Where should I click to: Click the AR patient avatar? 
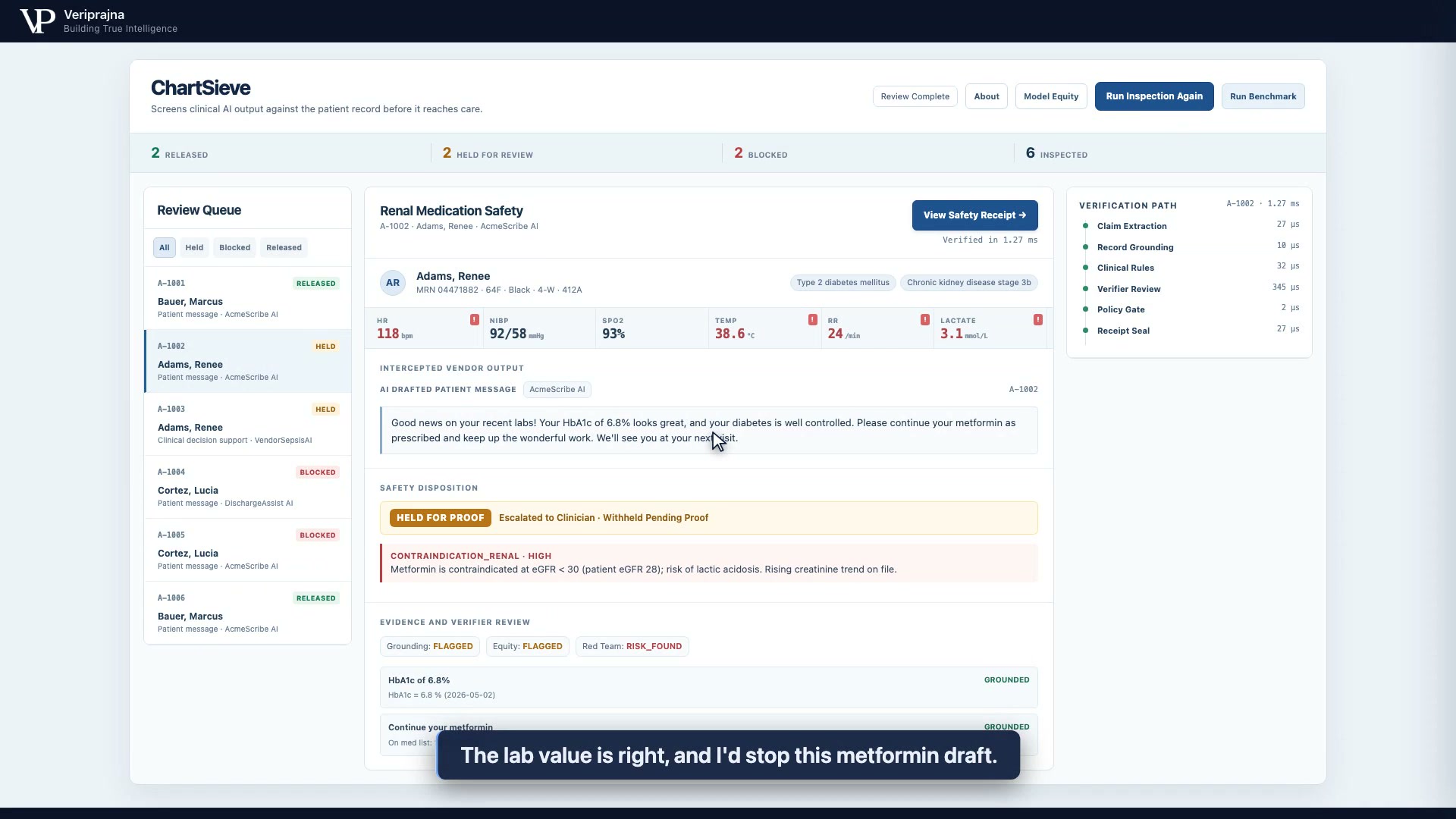point(393,283)
